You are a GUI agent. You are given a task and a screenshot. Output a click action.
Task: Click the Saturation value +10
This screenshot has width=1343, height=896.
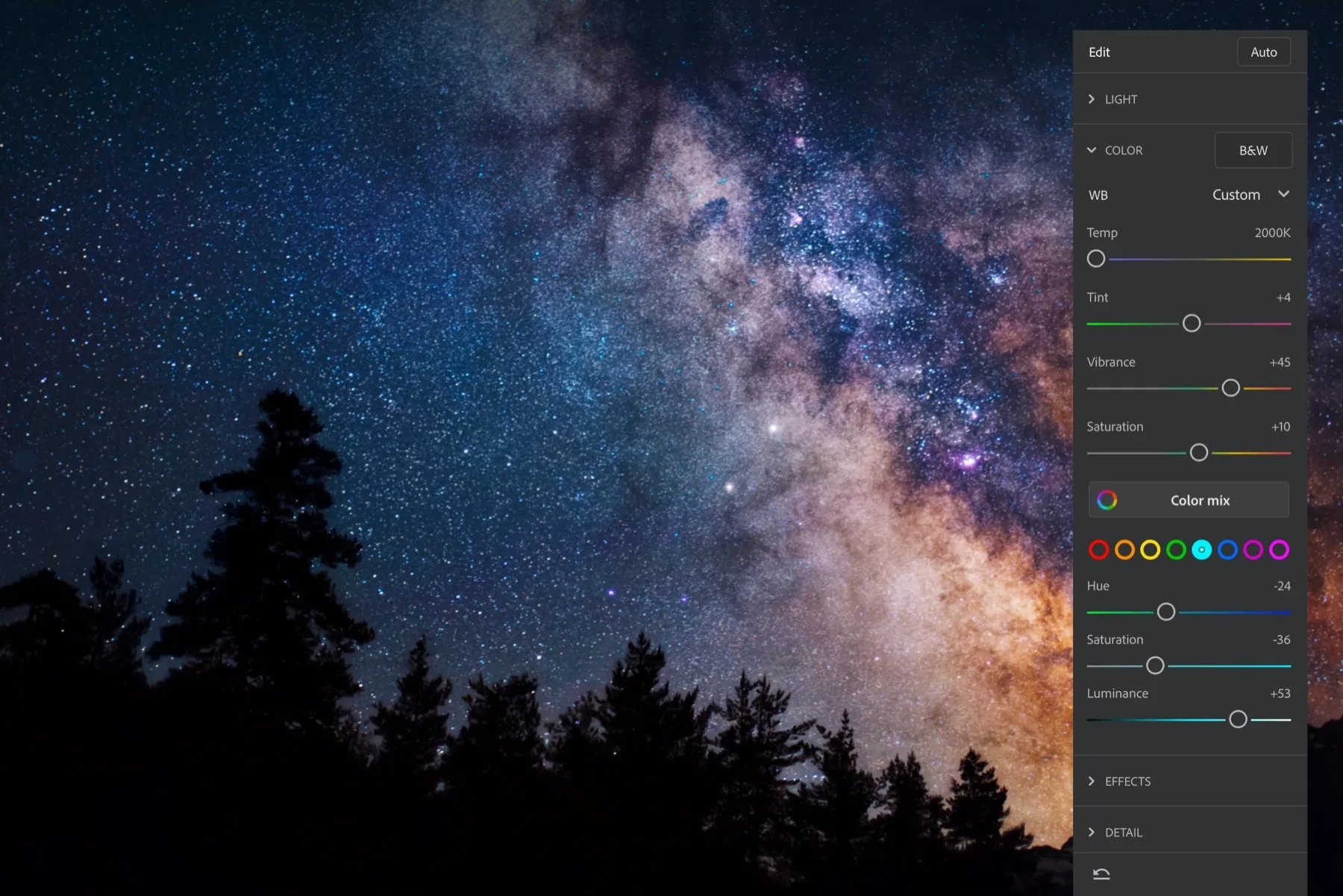coord(1280,427)
